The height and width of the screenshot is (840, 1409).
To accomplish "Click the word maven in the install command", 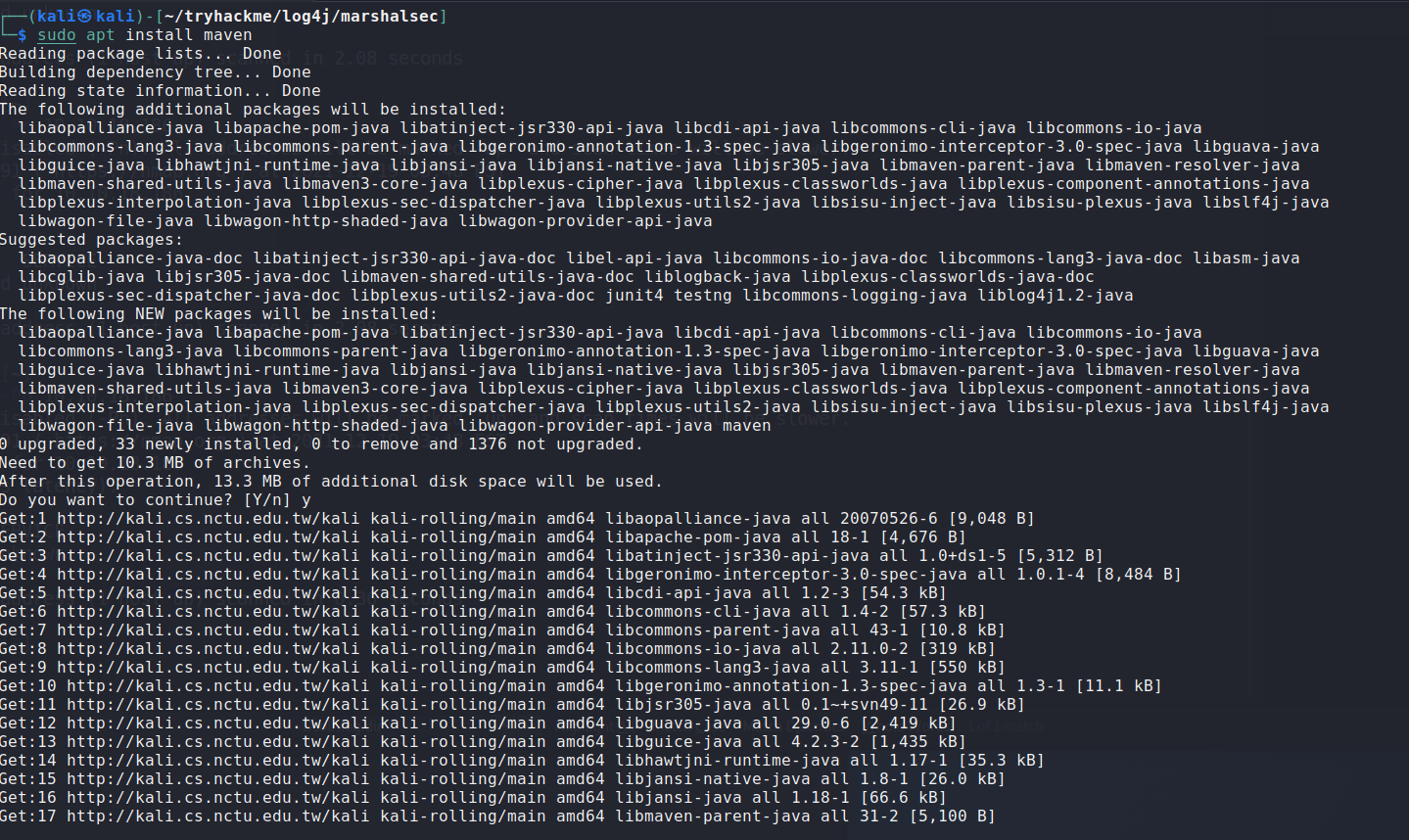I will [227, 35].
